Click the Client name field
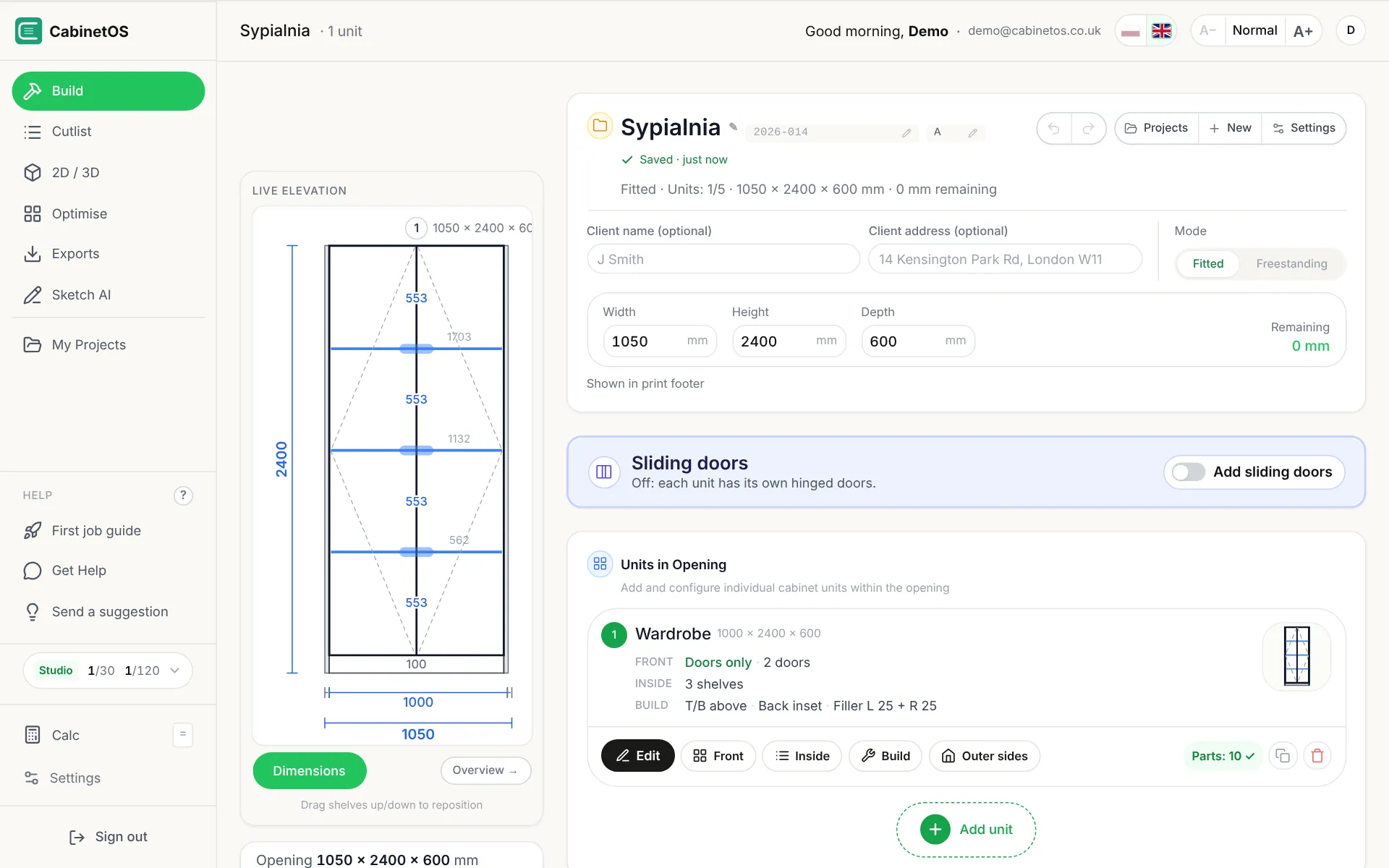The height and width of the screenshot is (868, 1389). 723,259
